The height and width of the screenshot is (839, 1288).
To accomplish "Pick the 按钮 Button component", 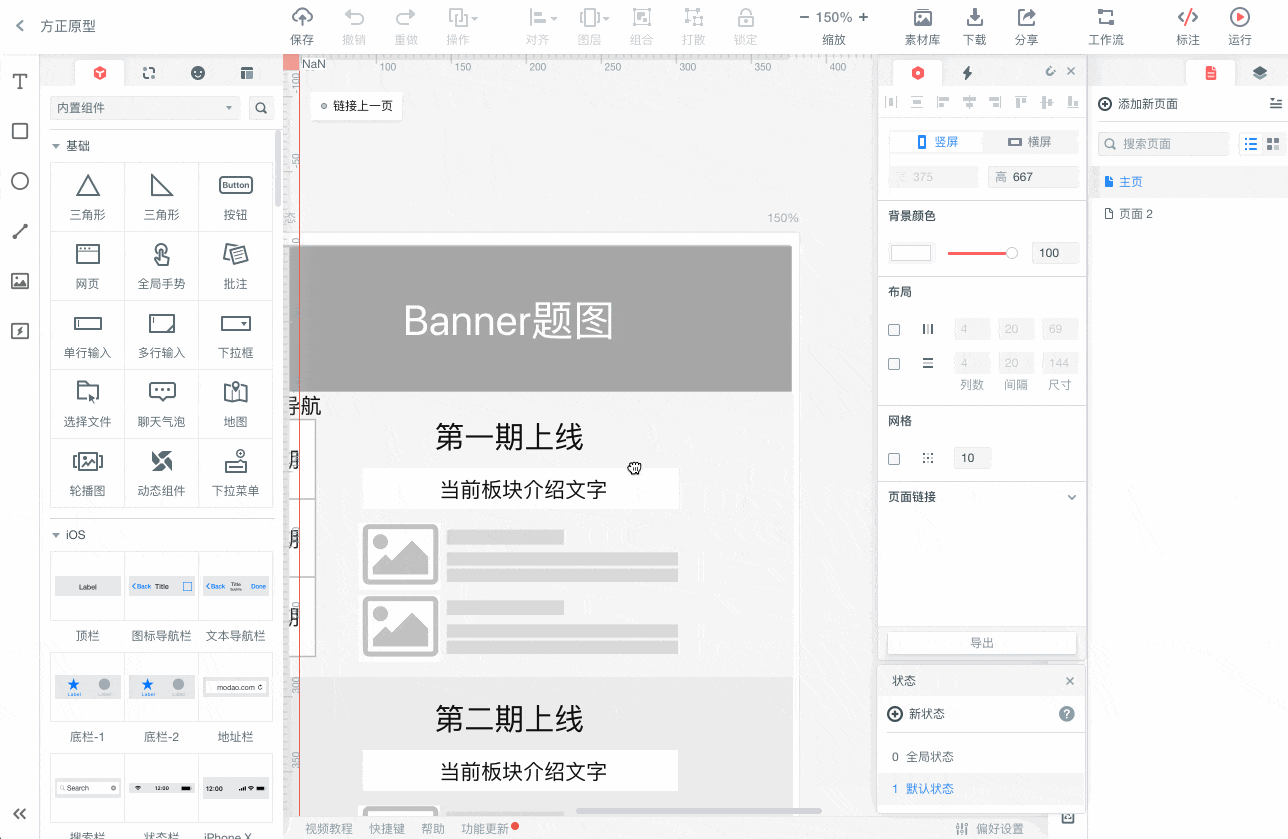I will click(236, 197).
